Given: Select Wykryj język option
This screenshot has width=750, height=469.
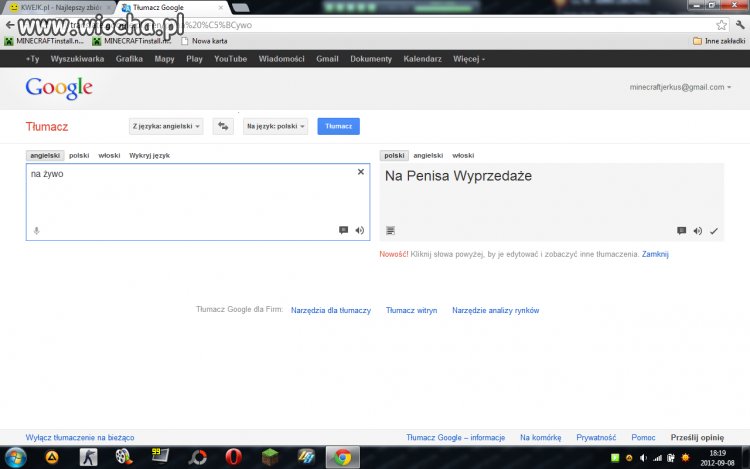Looking at the screenshot, I should pyautogui.click(x=149, y=155).
